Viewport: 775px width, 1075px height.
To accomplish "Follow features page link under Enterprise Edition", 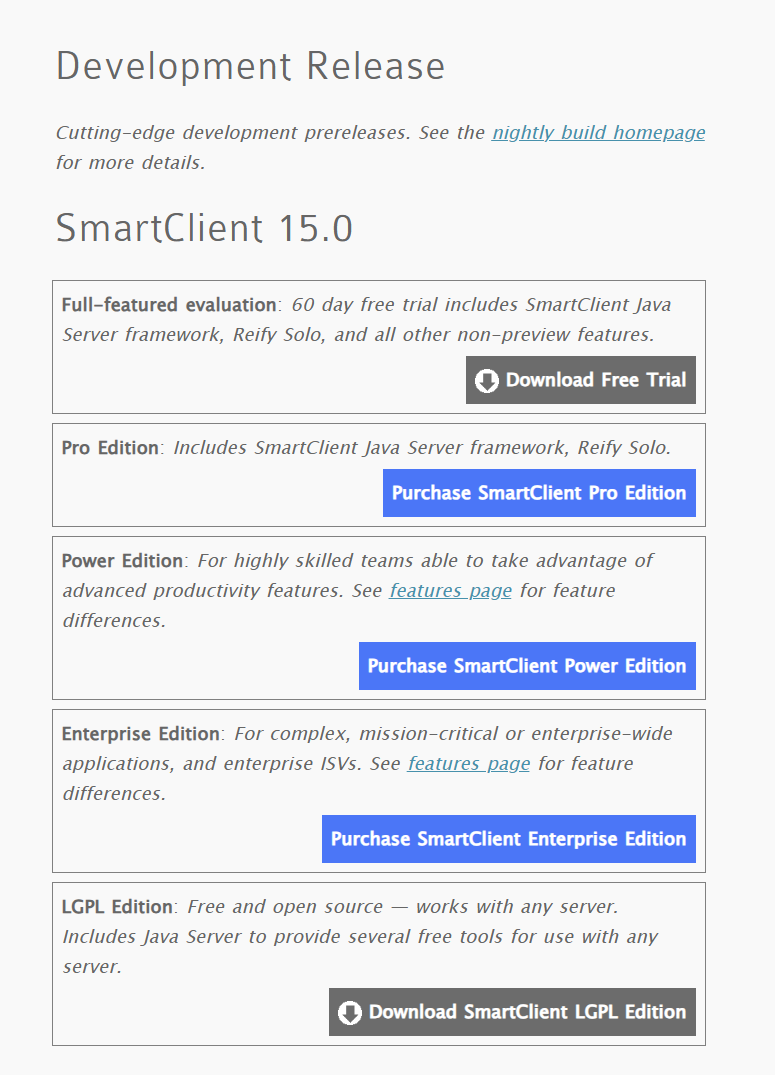I will (x=468, y=764).
